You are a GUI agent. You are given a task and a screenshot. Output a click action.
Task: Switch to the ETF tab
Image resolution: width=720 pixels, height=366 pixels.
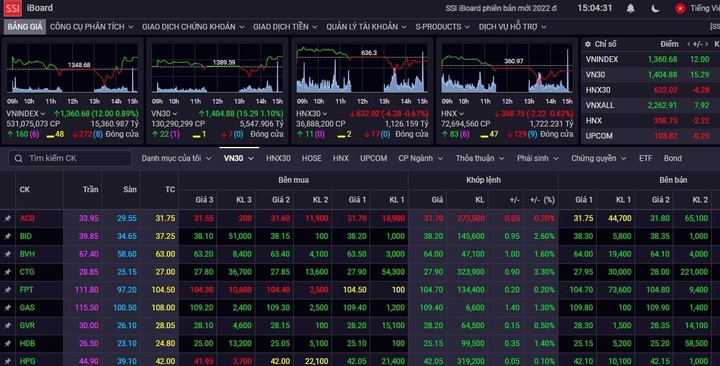tap(646, 158)
